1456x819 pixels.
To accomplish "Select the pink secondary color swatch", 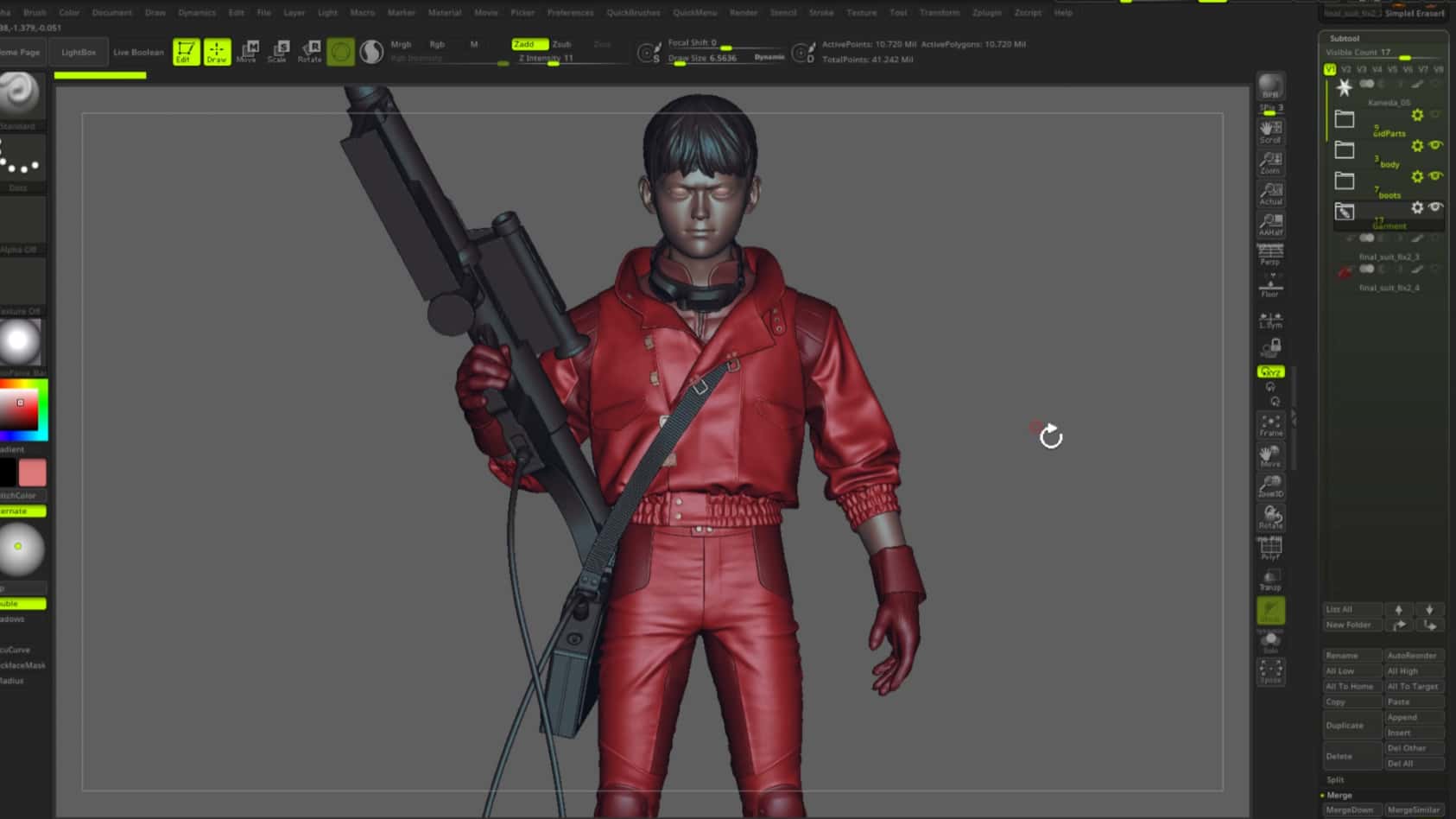I will tap(33, 473).
